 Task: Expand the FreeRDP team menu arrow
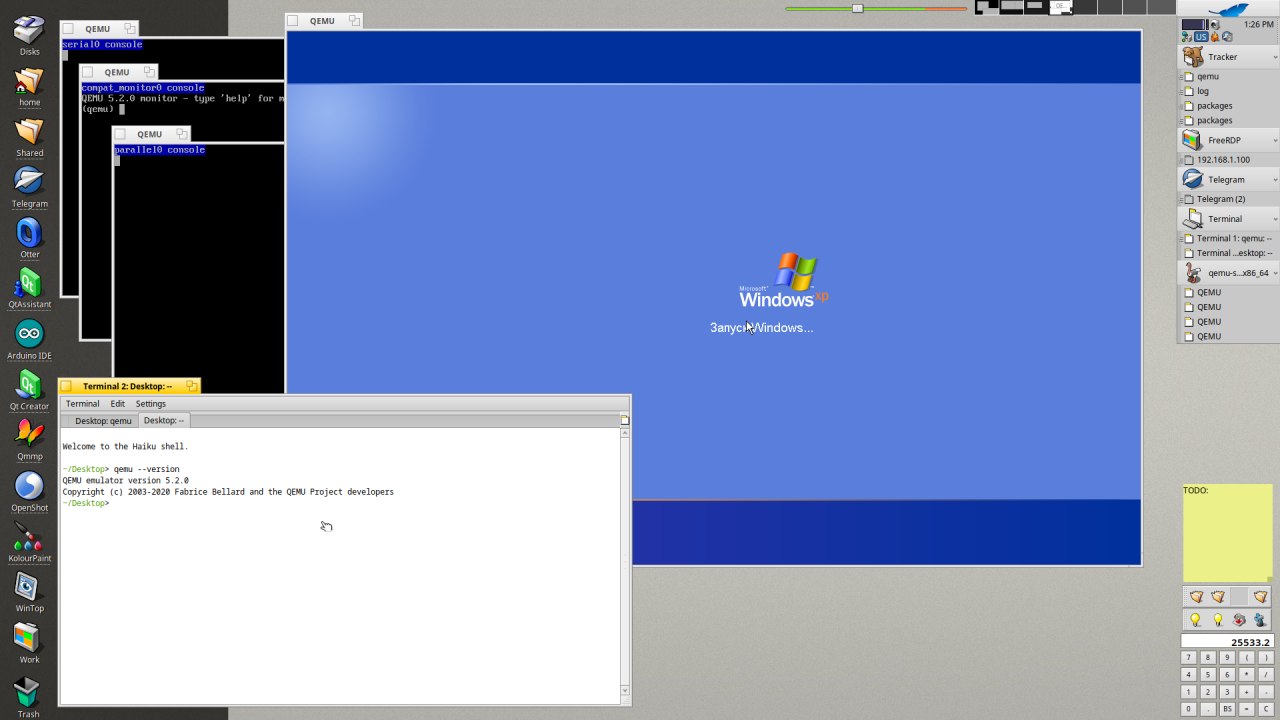click(x=1274, y=140)
